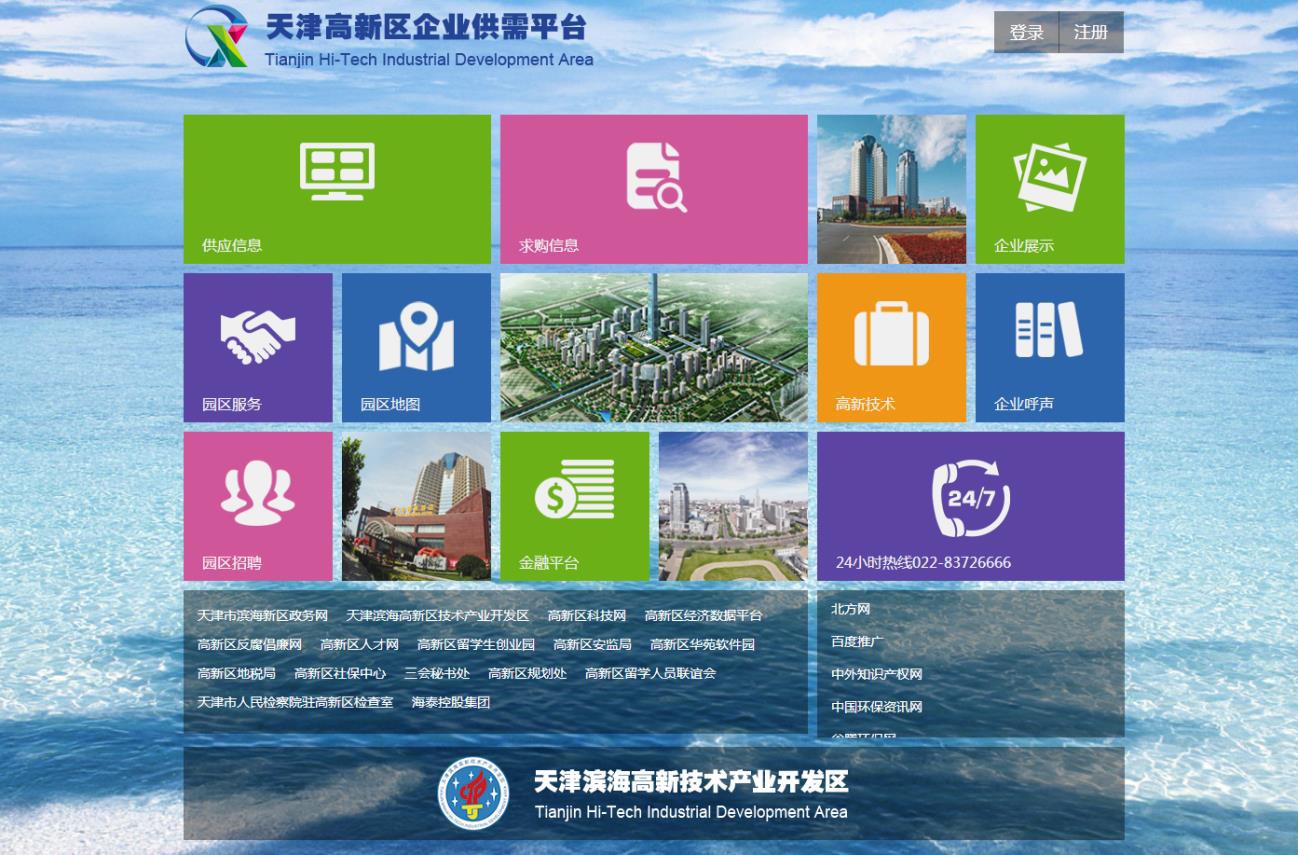Open the 海泰控股集团 link
Viewport: 1298px width, 855px height.
click(x=451, y=703)
